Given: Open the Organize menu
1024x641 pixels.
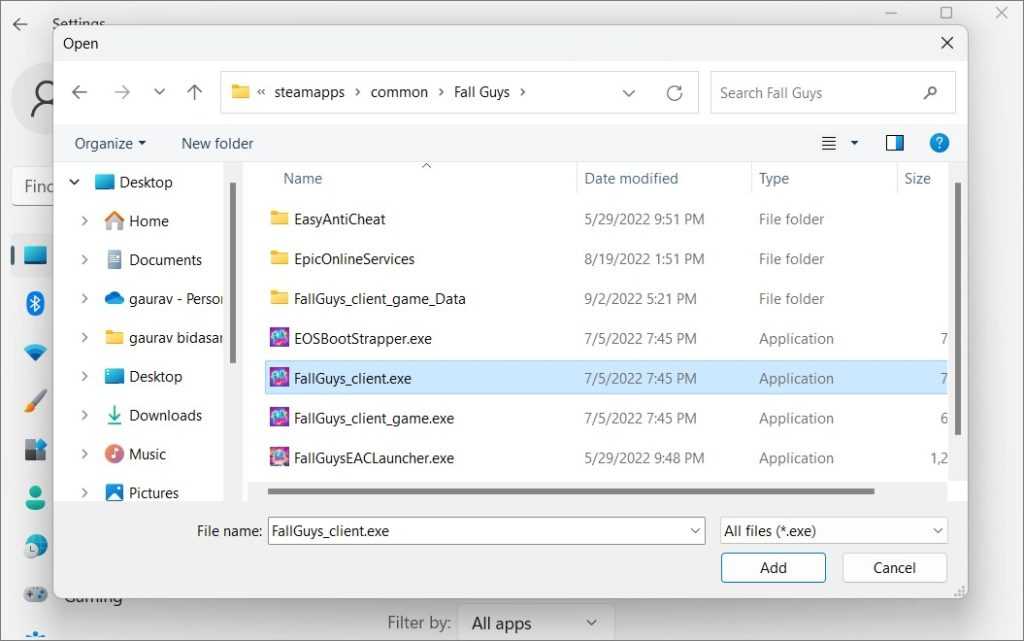Looking at the screenshot, I should coord(110,144).
